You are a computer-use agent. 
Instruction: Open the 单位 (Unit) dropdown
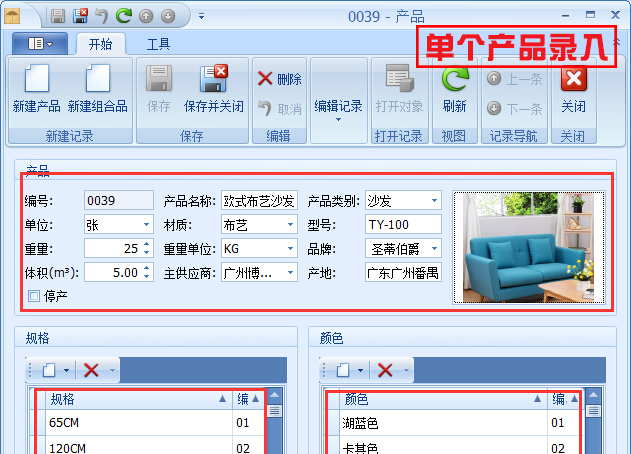point(146,224)
